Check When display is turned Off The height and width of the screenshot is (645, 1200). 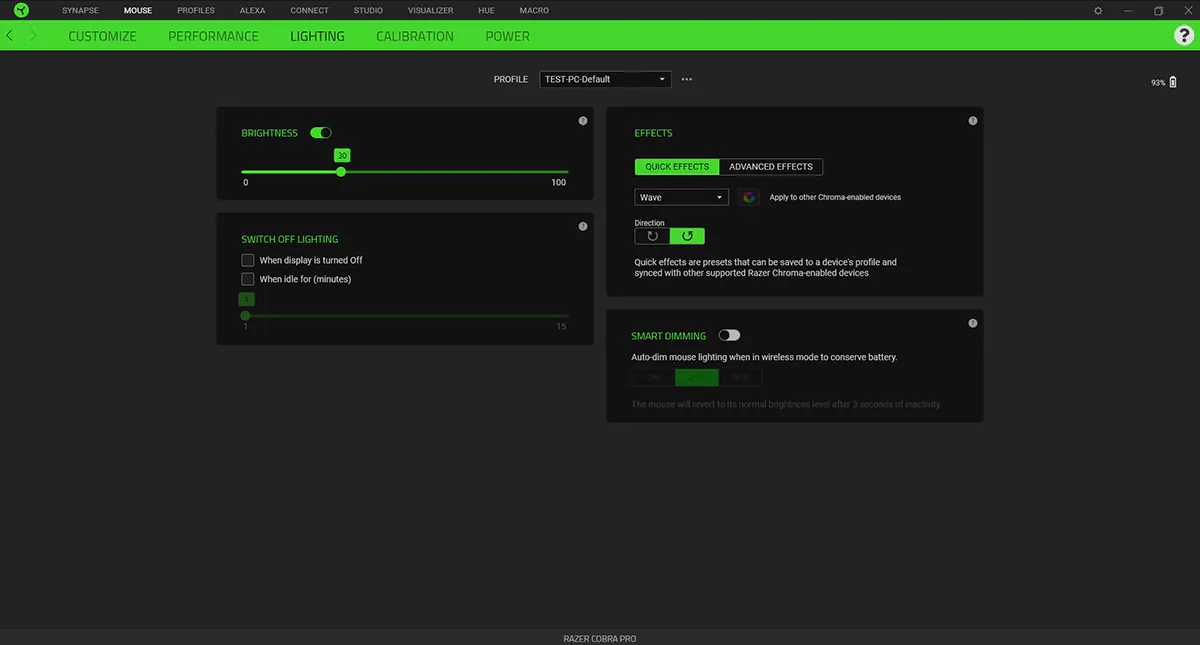point(248,260)
